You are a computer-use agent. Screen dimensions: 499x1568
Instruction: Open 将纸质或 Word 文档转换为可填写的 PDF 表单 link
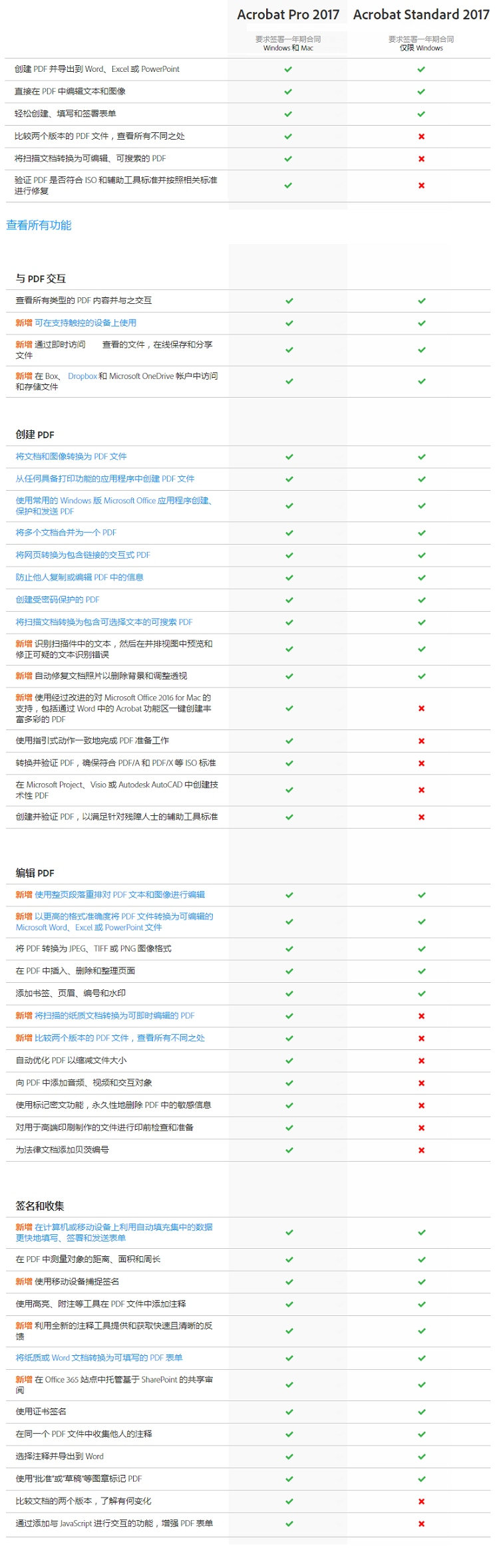pyautogui.click(x=98, y=1358)
